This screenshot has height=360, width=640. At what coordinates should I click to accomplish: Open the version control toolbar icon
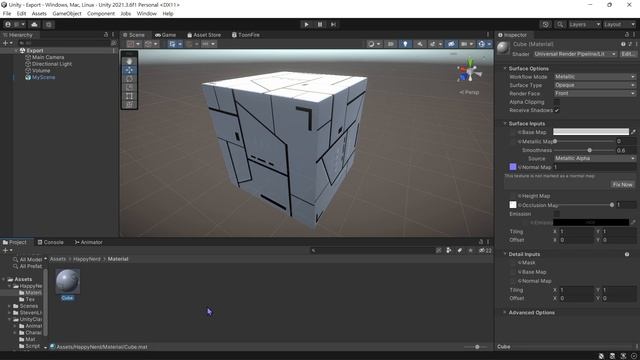pos(49,24)
